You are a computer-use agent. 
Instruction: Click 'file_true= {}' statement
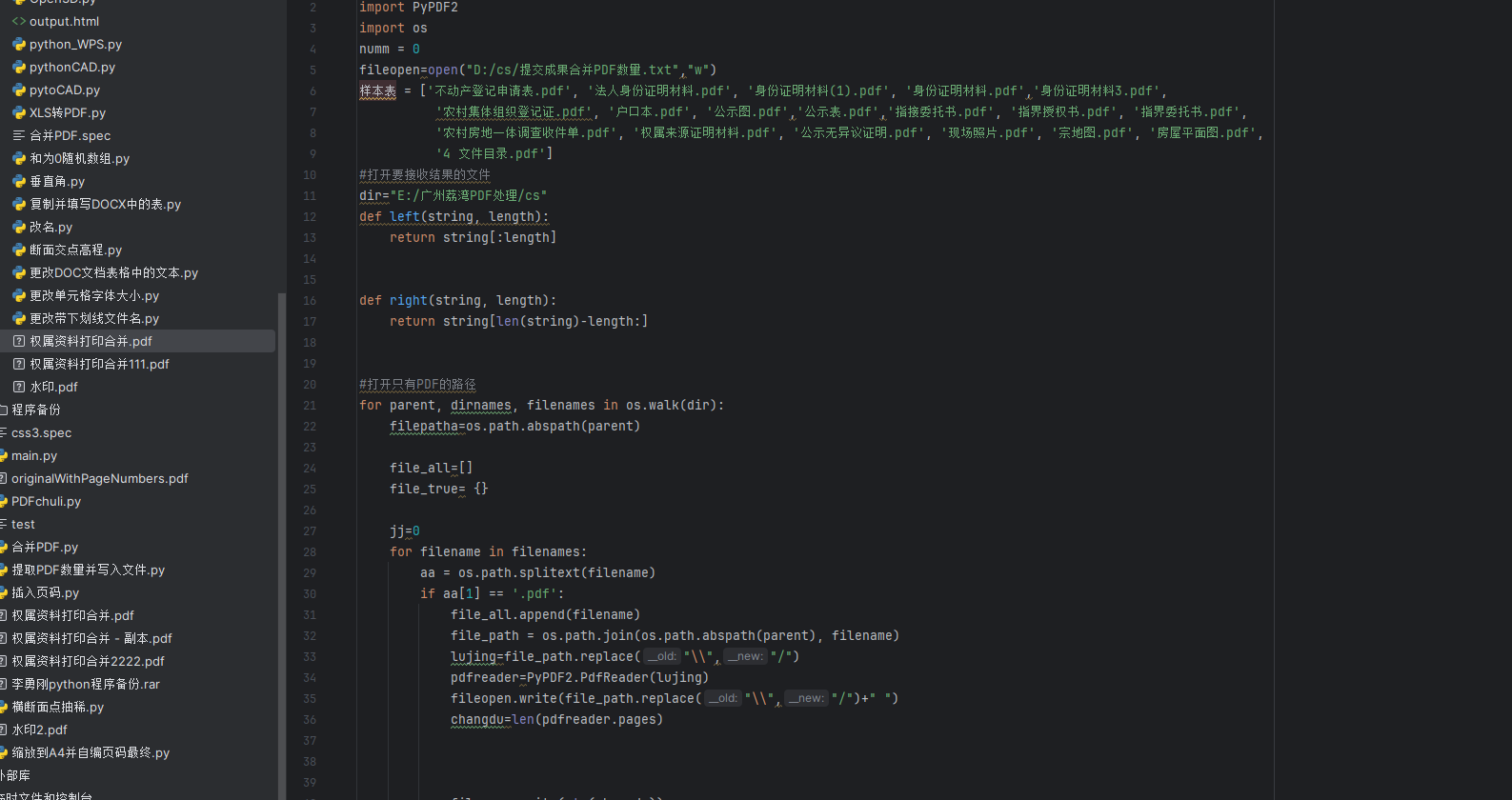point(439,490)
